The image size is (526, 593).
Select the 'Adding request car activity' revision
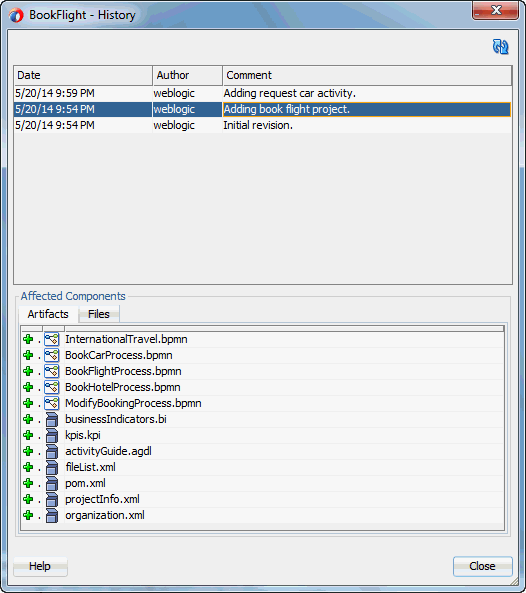(x=262, y=93)
